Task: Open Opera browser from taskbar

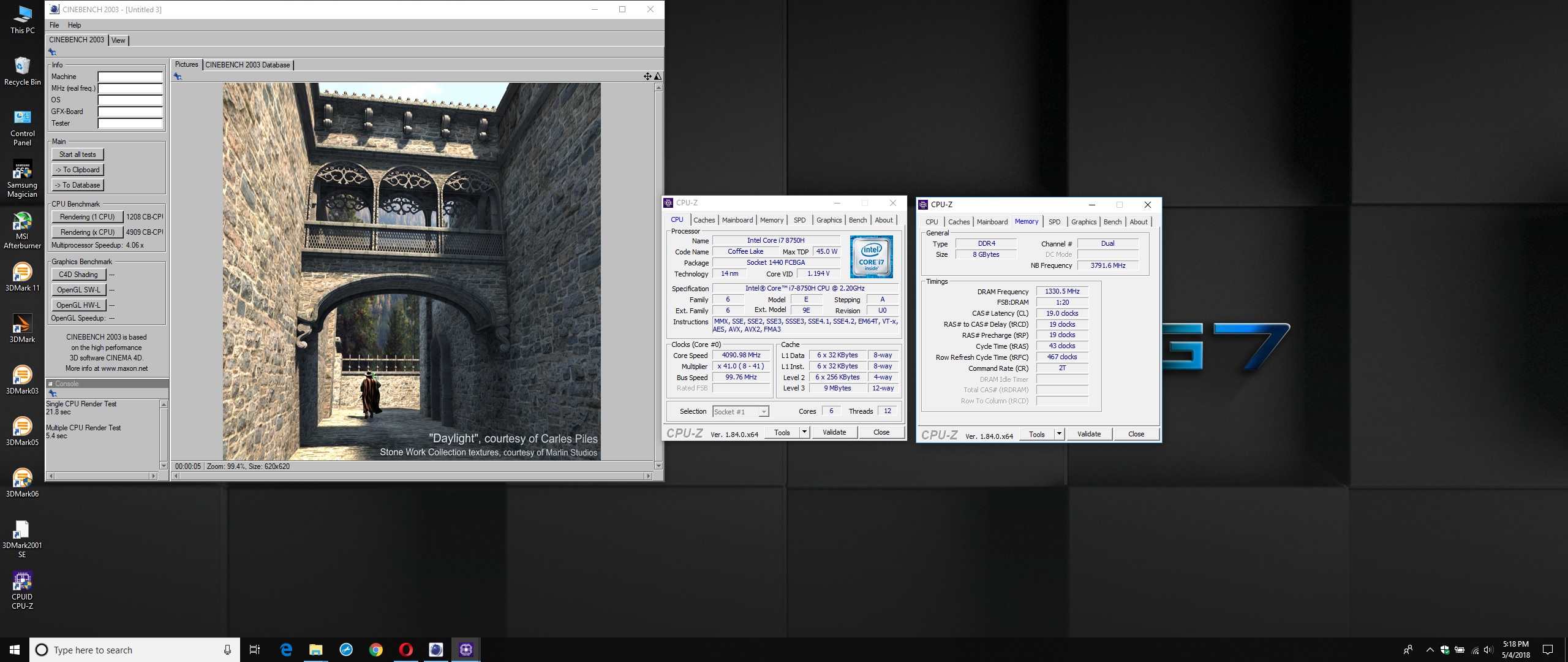Action: tap(406, 650)
